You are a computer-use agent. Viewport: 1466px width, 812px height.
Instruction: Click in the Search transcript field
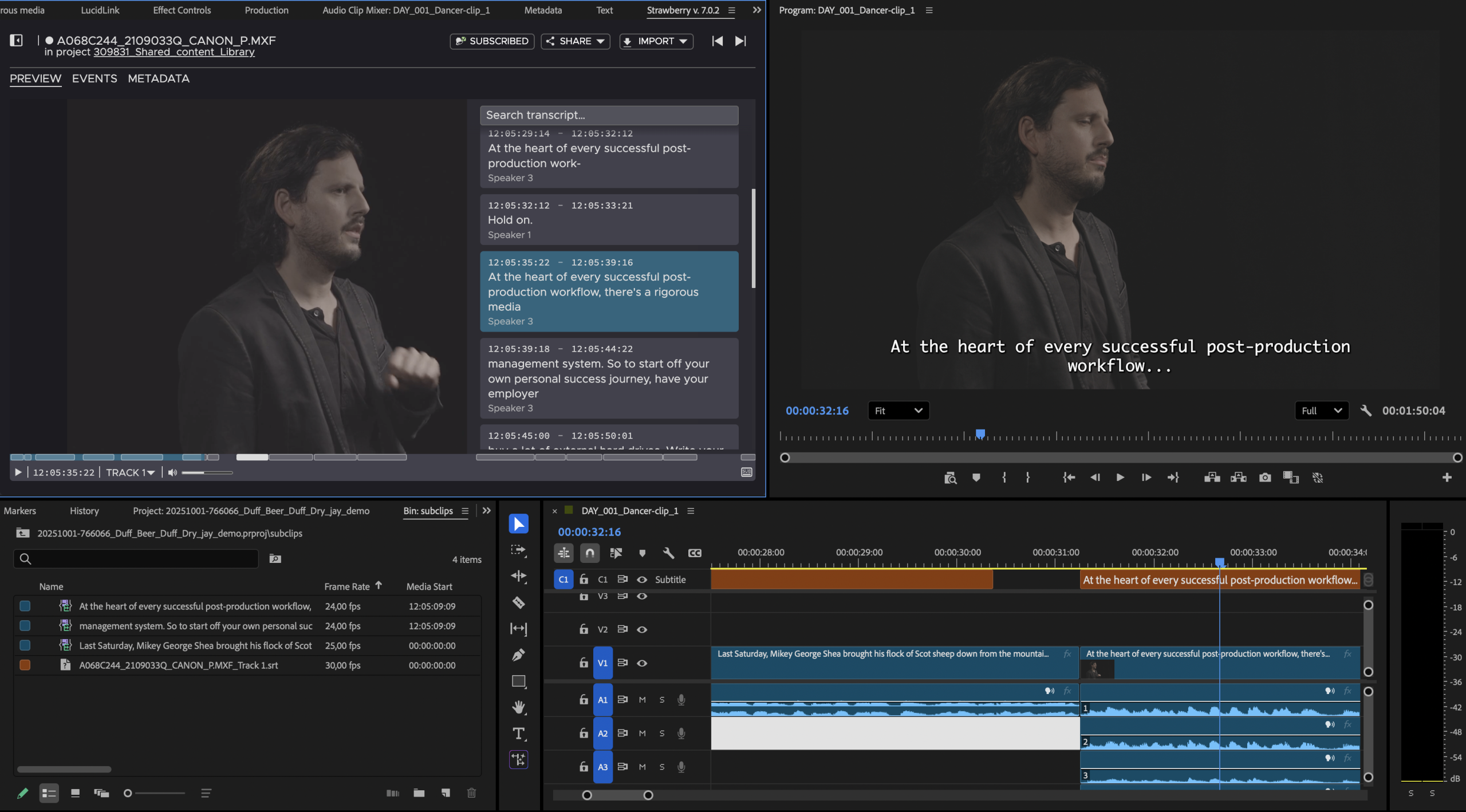(609, 115)
